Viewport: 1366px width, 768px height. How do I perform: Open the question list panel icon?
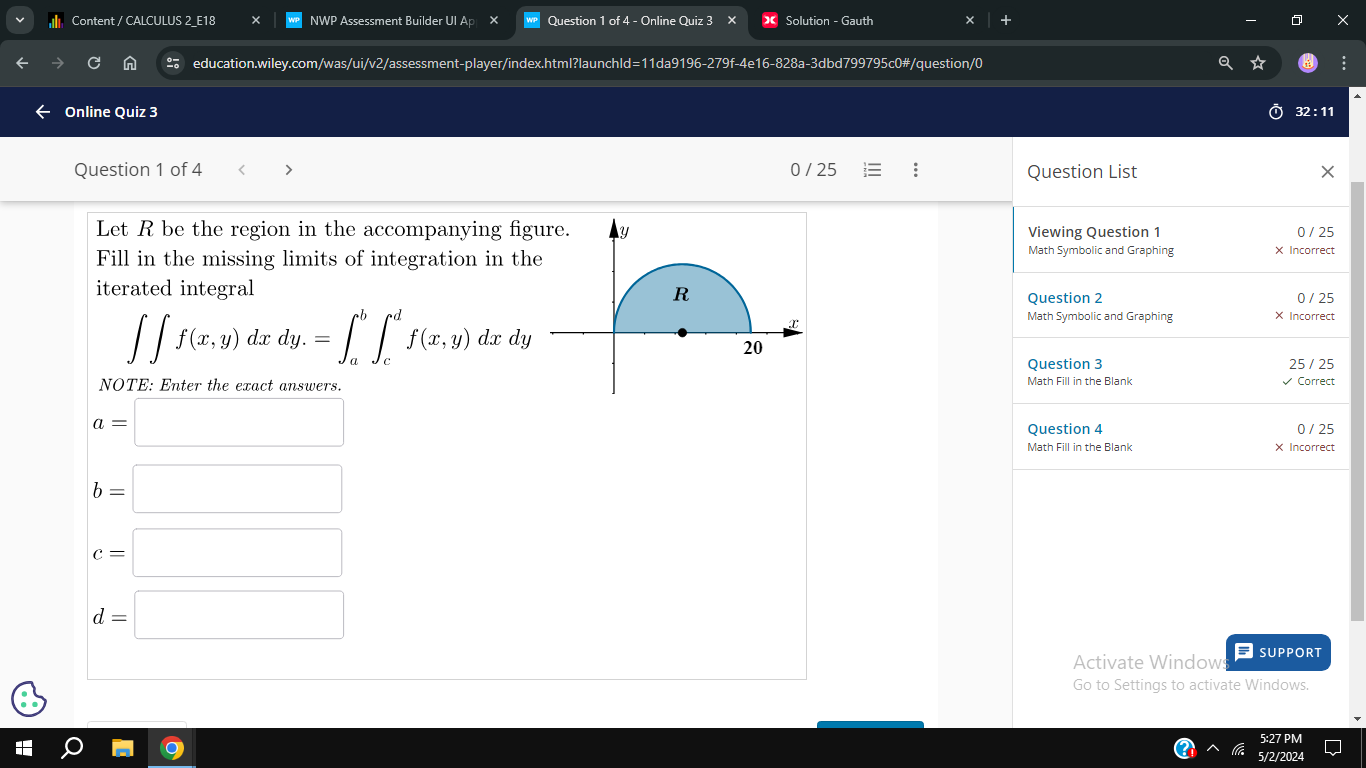(872, 169)
